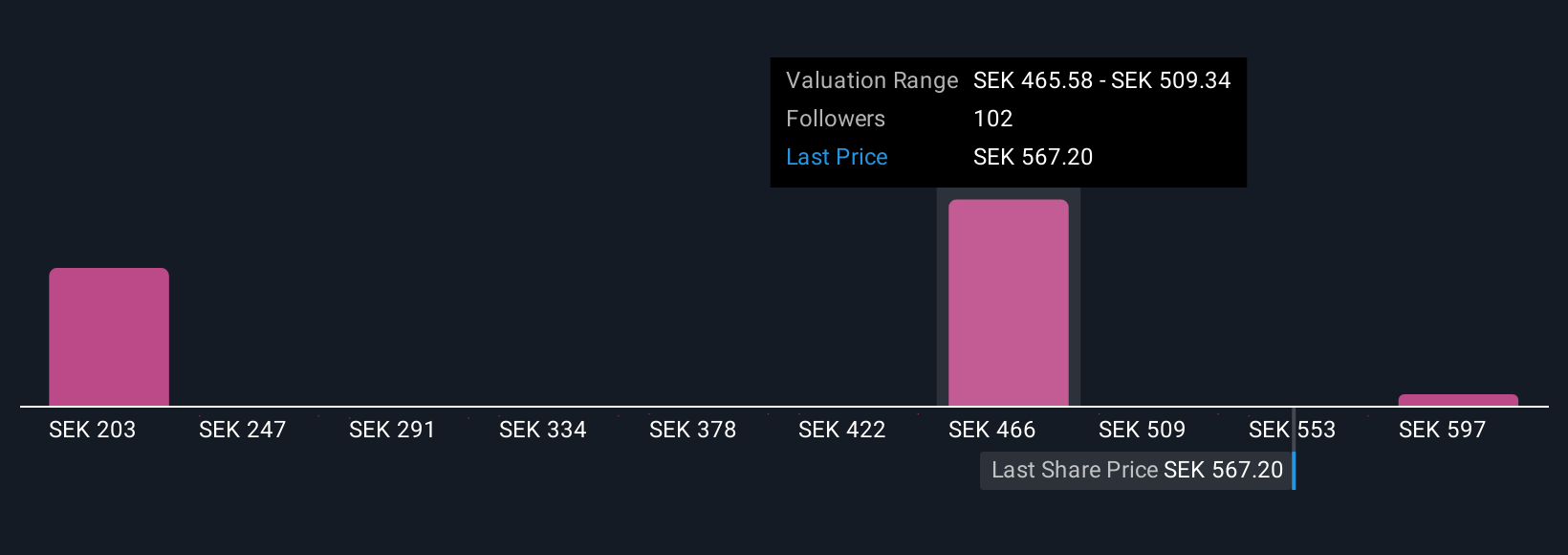Click the blue last share price marker line
This screenshot has width=1568, height=555.
(x=1294, y=470)
